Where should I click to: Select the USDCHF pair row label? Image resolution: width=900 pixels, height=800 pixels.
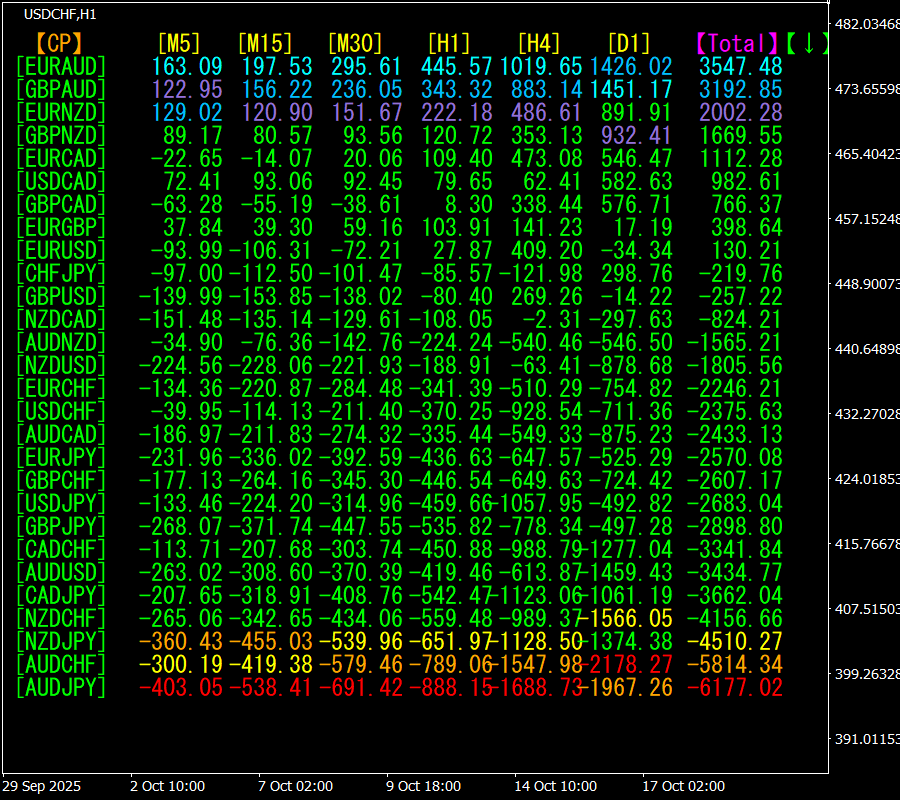pyautogui.click(x=61, y=411)
